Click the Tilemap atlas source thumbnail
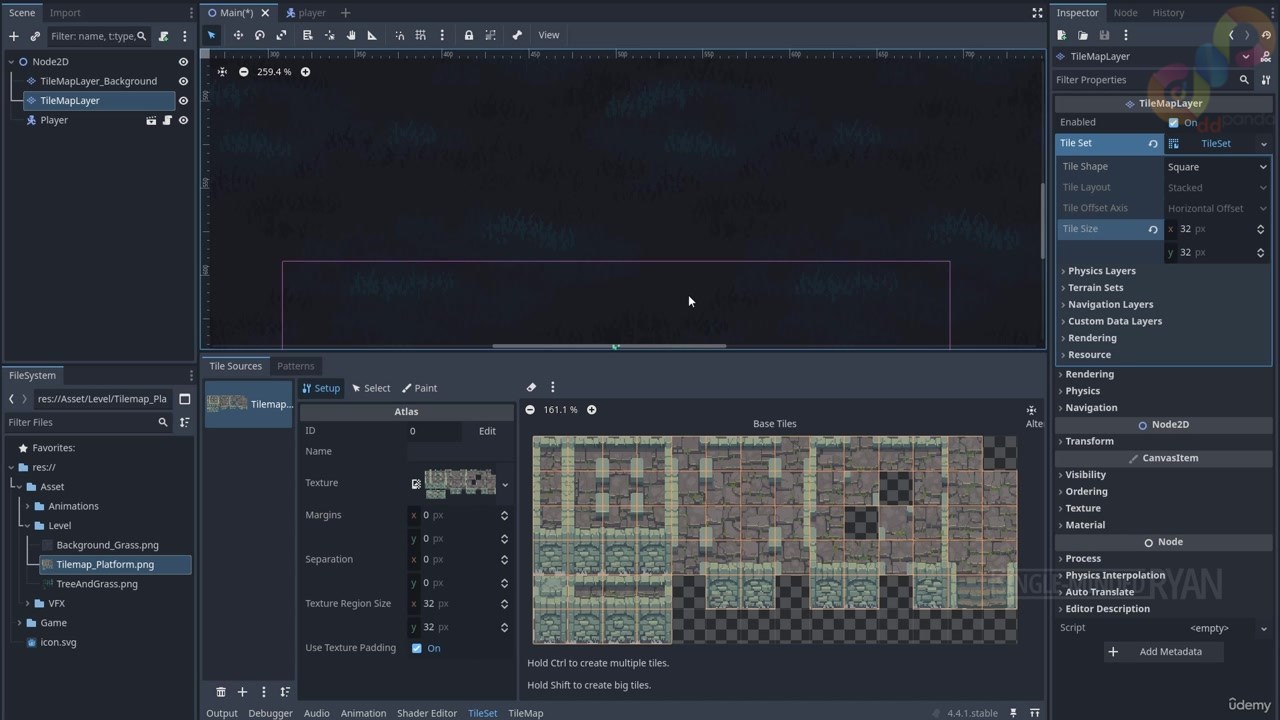The width and height of the screenshot is (1280, 720). click(249, 404)
